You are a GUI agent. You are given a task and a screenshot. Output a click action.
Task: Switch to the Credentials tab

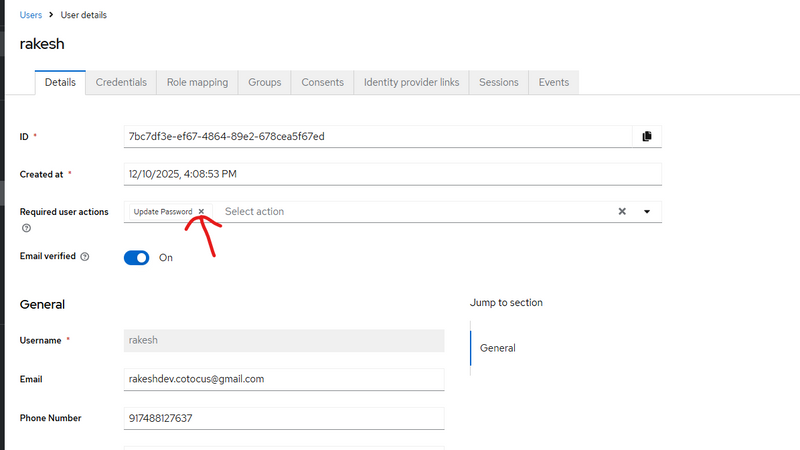121,82
